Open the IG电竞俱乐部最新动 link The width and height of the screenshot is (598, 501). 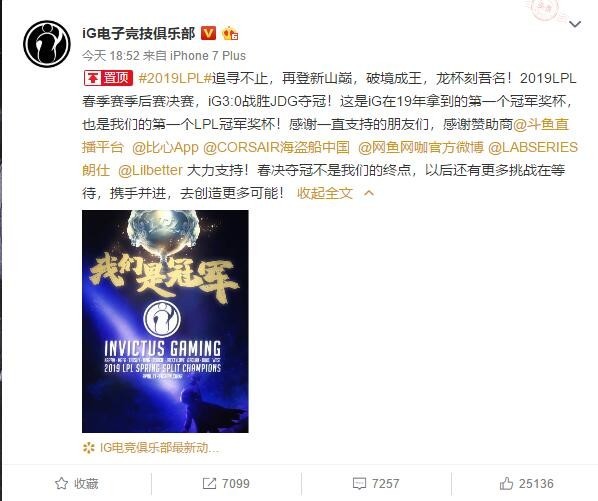pyautogui.click(x=159, y=448)
